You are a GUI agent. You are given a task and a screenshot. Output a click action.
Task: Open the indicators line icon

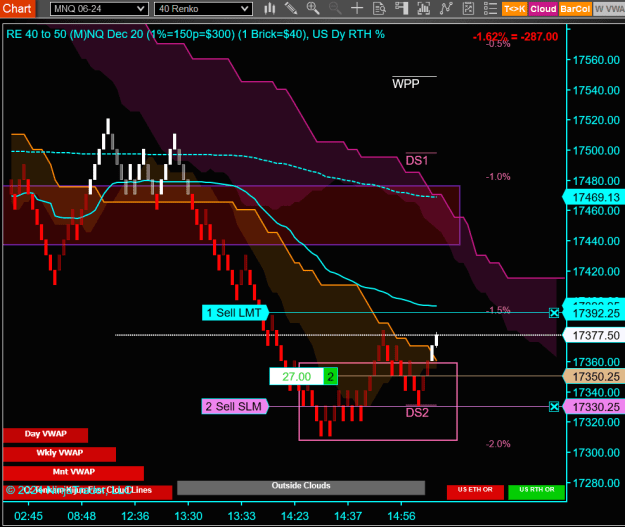click(446, 8)
